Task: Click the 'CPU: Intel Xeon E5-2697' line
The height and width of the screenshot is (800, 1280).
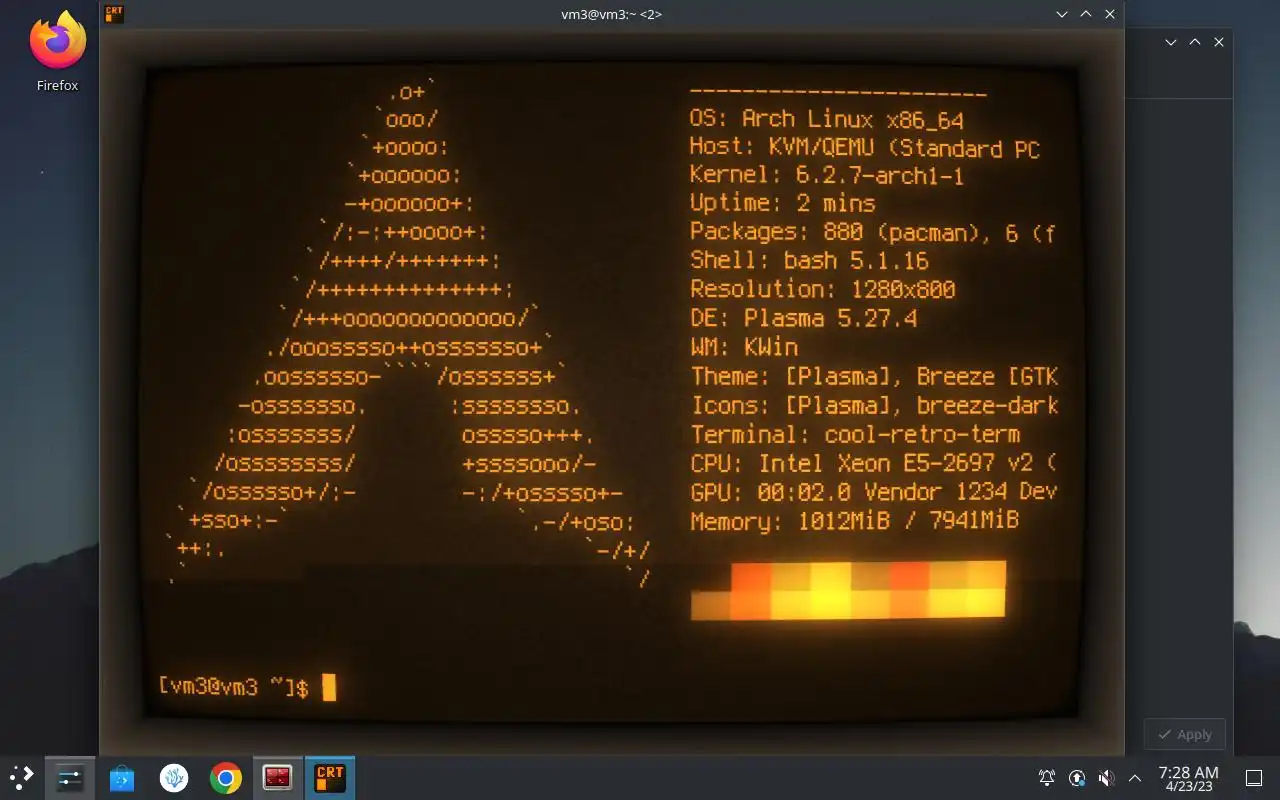Action: pyautogui.click(x=873, y=464)
